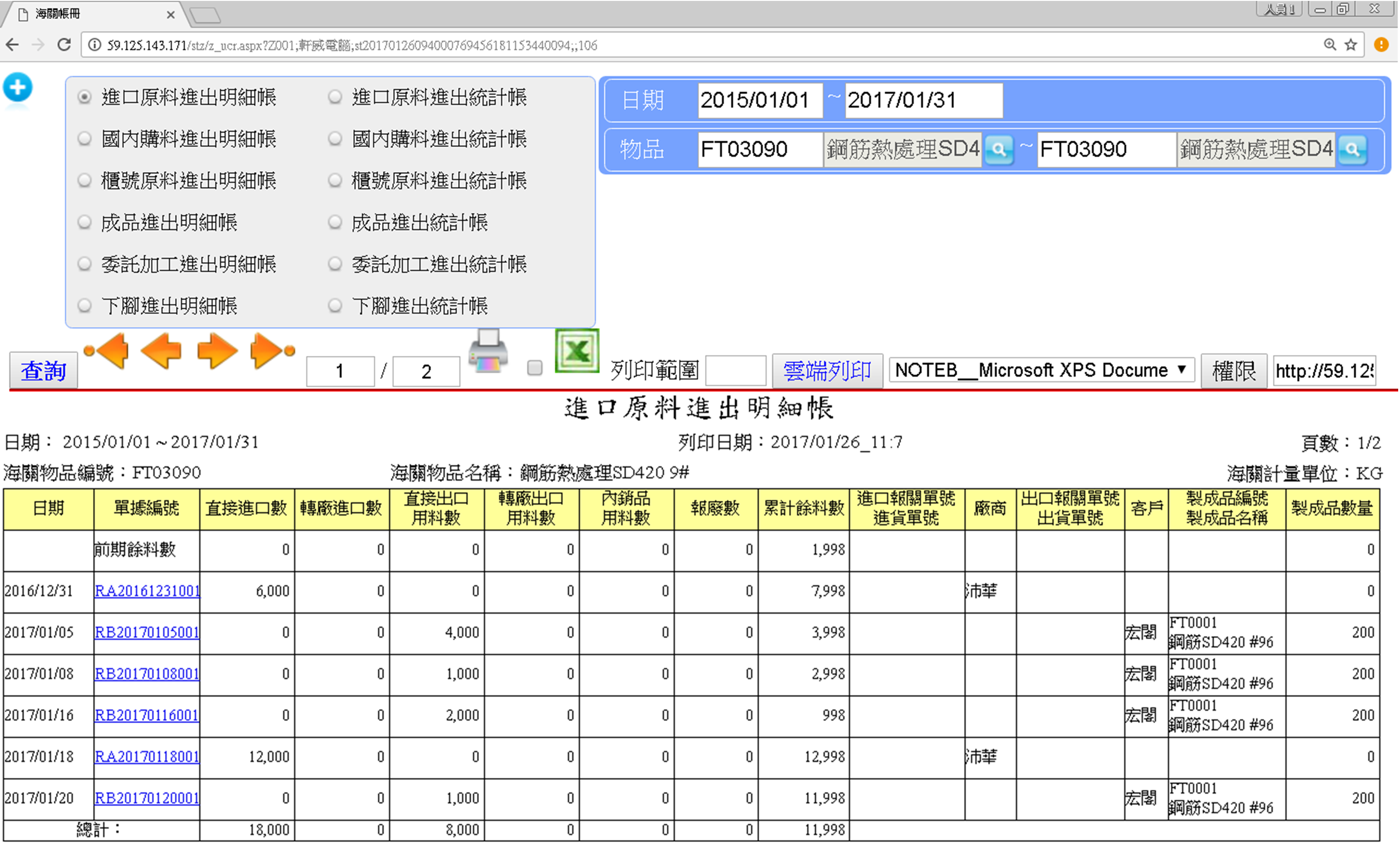Screen dimensions: 1400x853
Task: Close the 海關帳冊 tab
Action: click(170, 15)
